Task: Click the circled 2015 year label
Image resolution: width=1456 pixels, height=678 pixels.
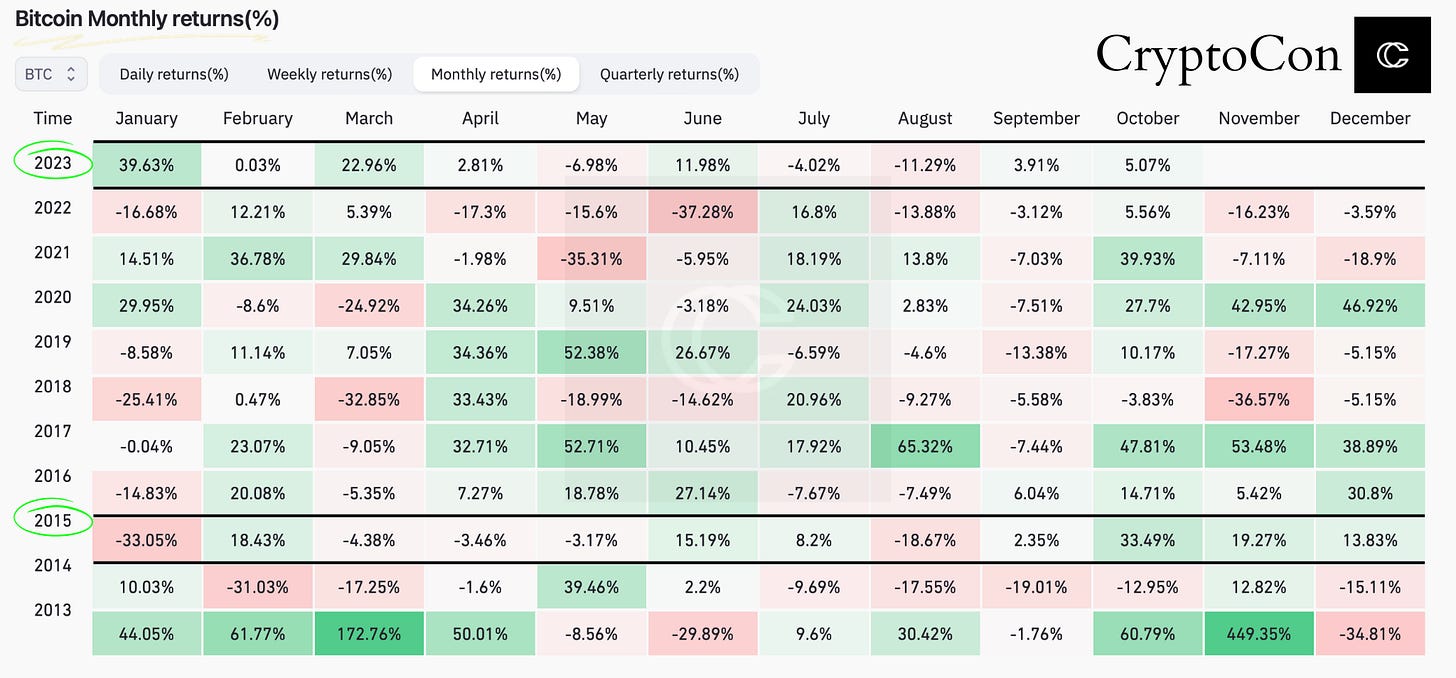Action: 53,520
